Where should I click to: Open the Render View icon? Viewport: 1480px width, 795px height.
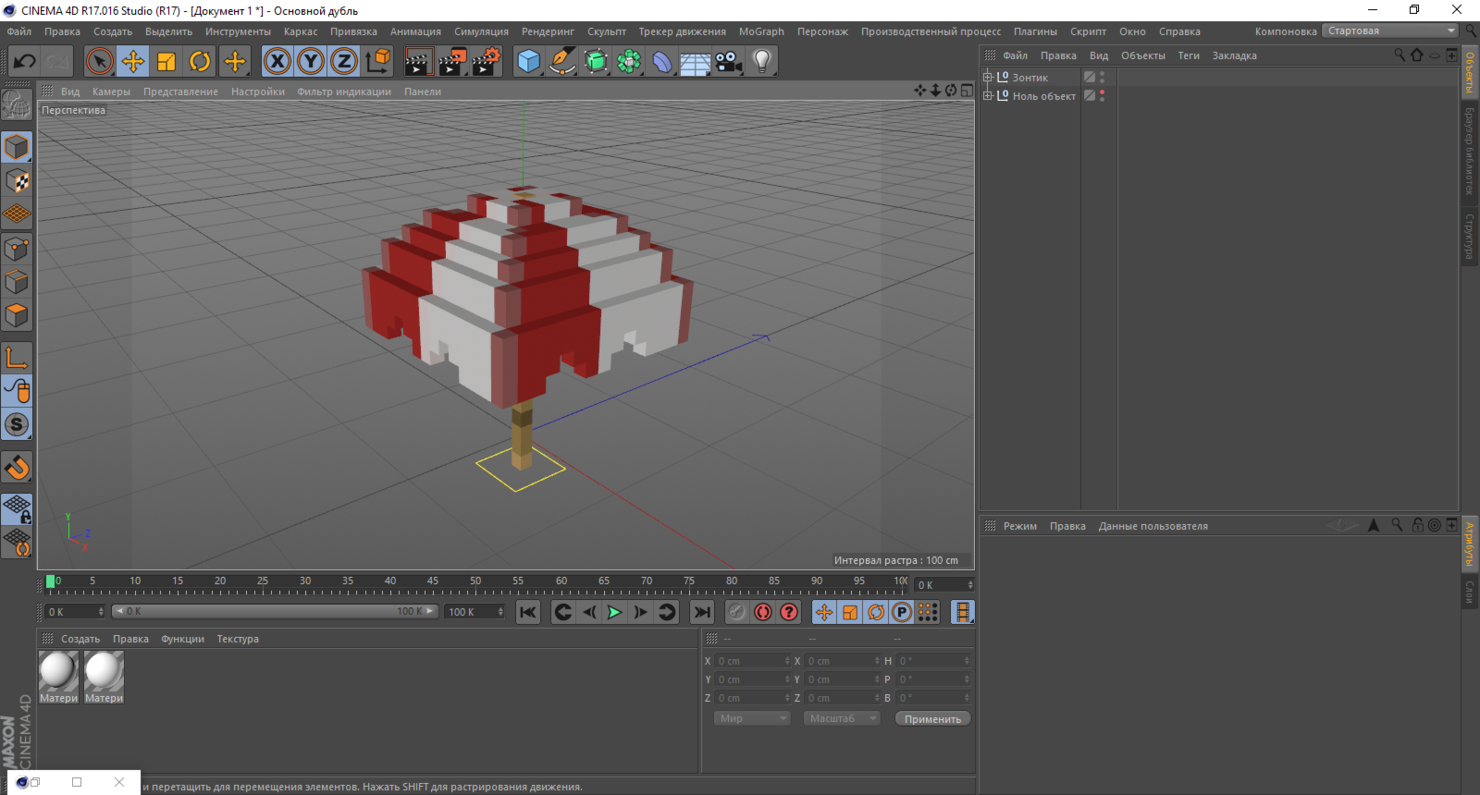click(x=418, y=61)
